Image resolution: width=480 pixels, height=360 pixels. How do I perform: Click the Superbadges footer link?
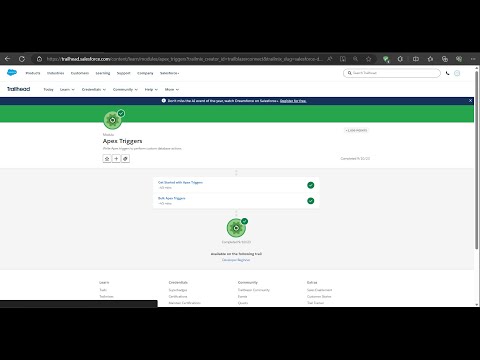coord(178,290)
